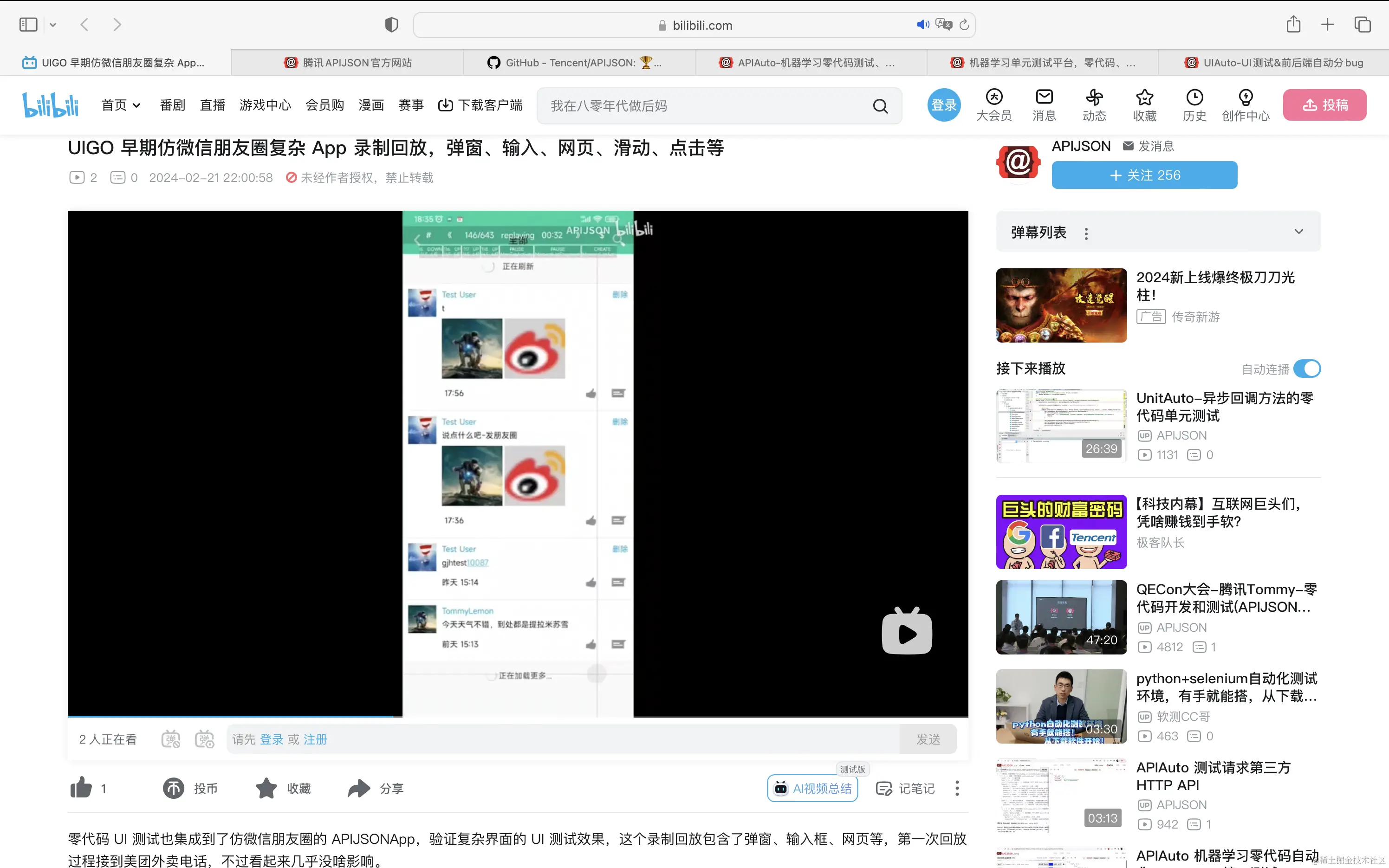The width and height of the screenshot is (1389, 868).
Task: Open the 番剧 menu item
Action: (172, 106)
